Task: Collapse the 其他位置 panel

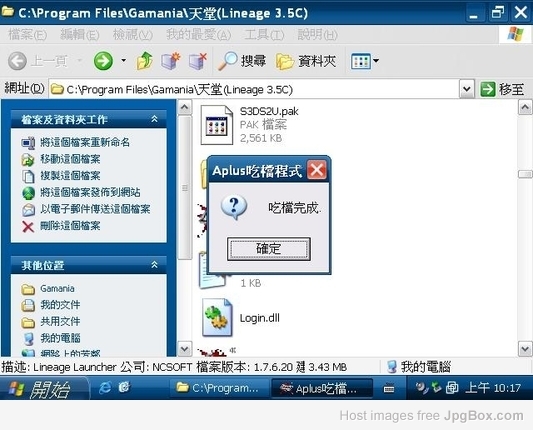Action: pyautogui.click(x=154, y=264)
